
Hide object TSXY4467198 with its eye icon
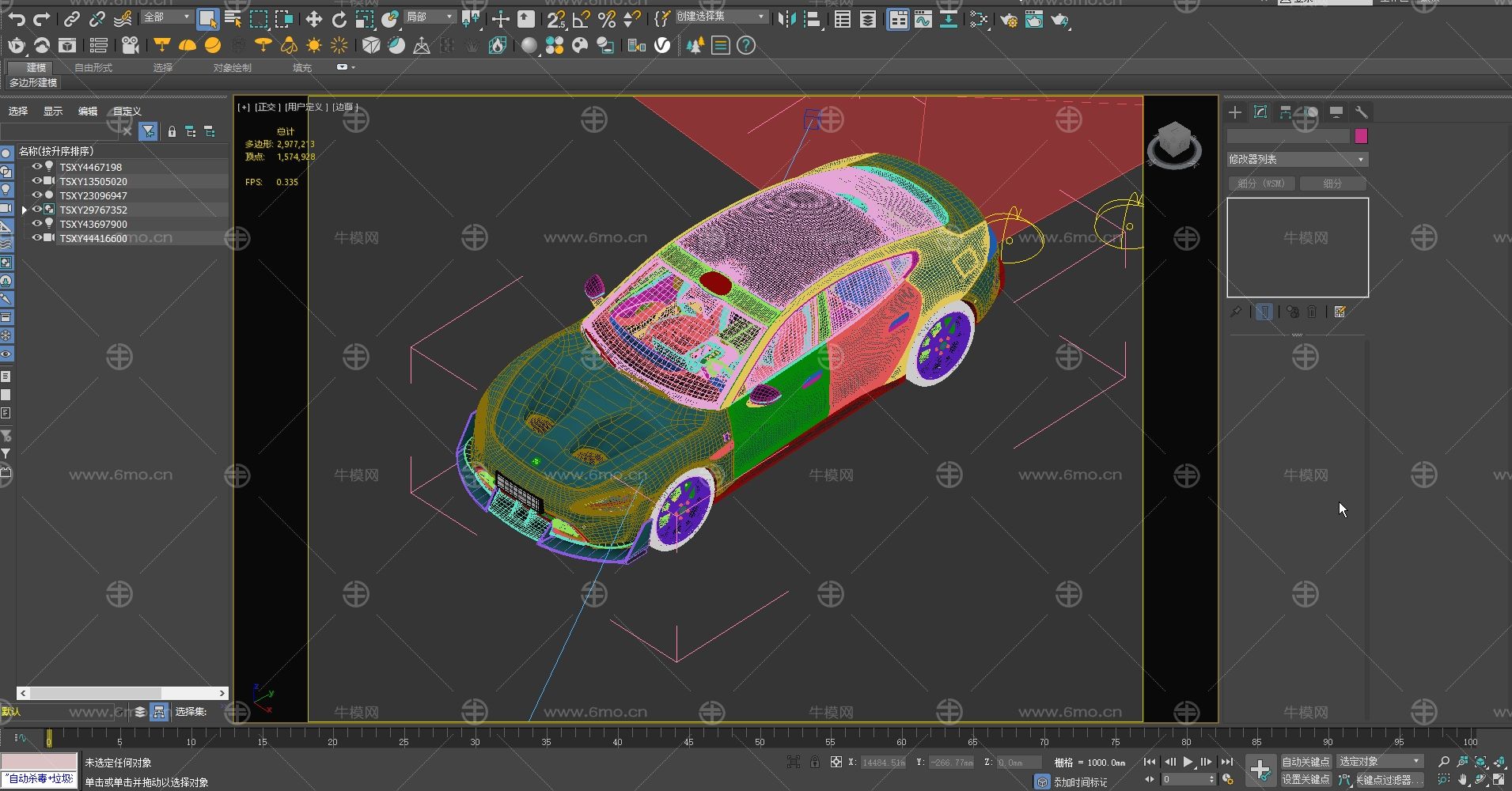tap(36, 167)
